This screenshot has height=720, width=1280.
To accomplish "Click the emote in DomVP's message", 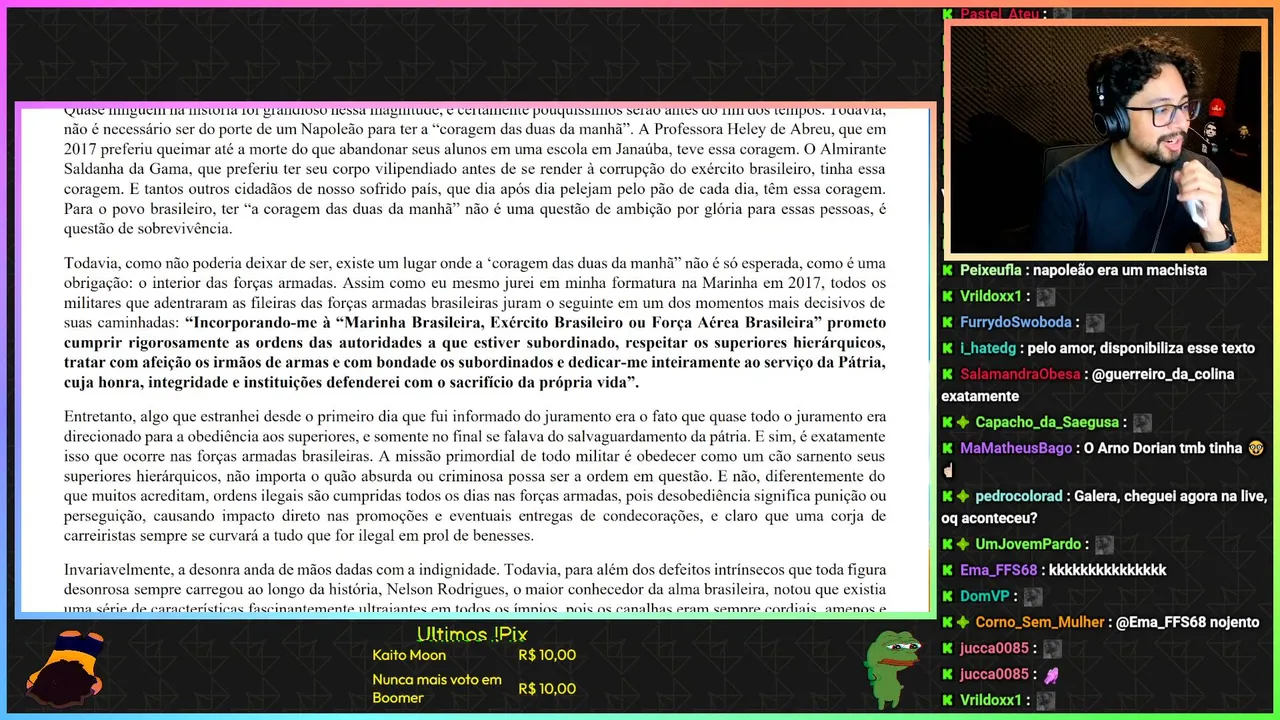I will pos(1033,597).
